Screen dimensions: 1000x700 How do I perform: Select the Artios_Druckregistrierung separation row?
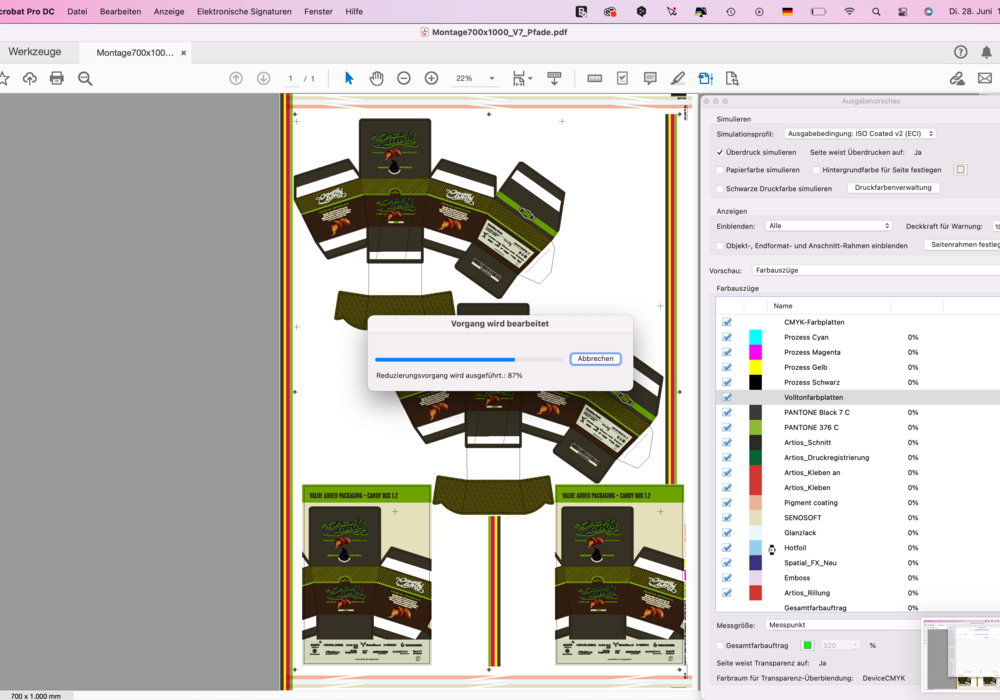click(x=857, y=458)
